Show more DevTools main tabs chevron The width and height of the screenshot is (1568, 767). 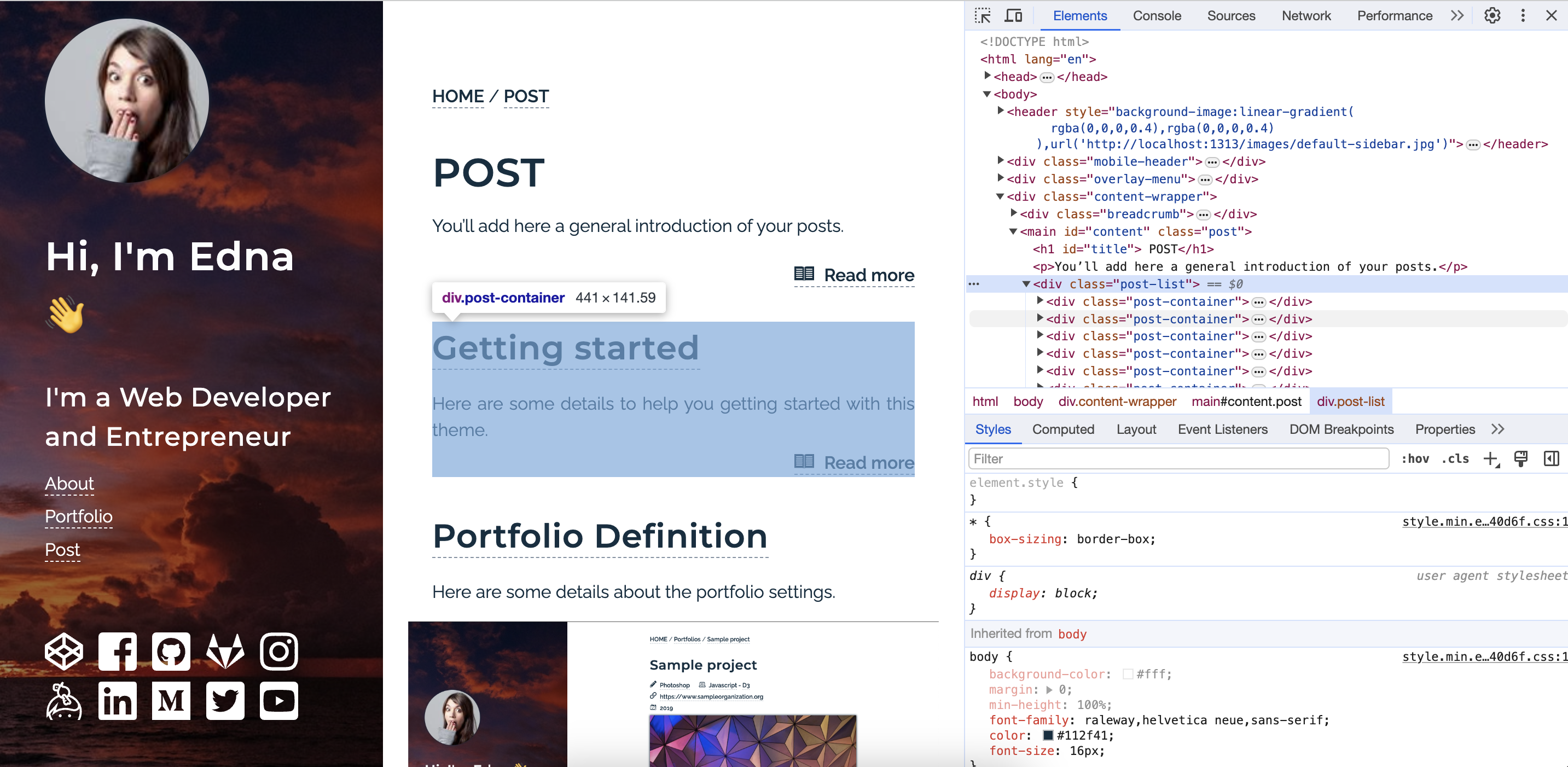coord(1456,16)
